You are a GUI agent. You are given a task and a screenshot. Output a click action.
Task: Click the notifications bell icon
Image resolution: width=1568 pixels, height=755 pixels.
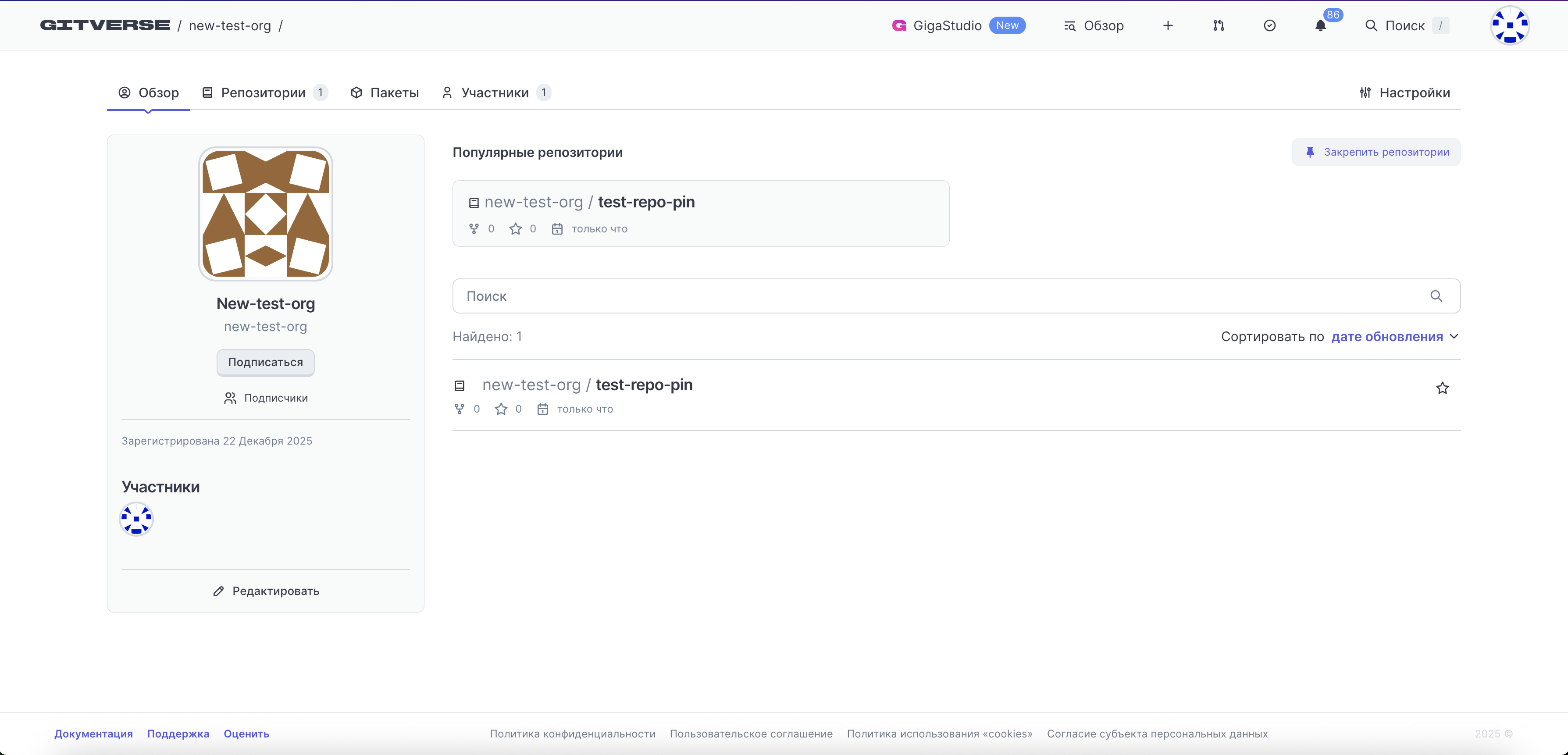click(x=1320, y=25)
